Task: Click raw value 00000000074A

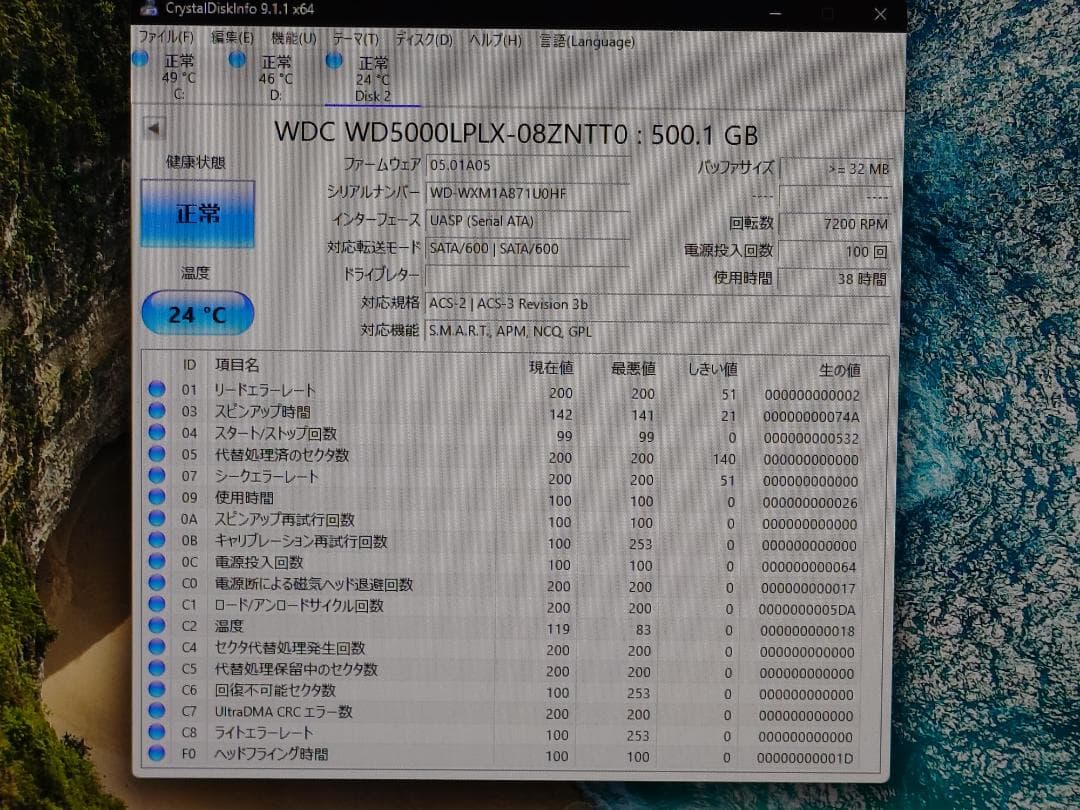Action: [x=811, y=417]
